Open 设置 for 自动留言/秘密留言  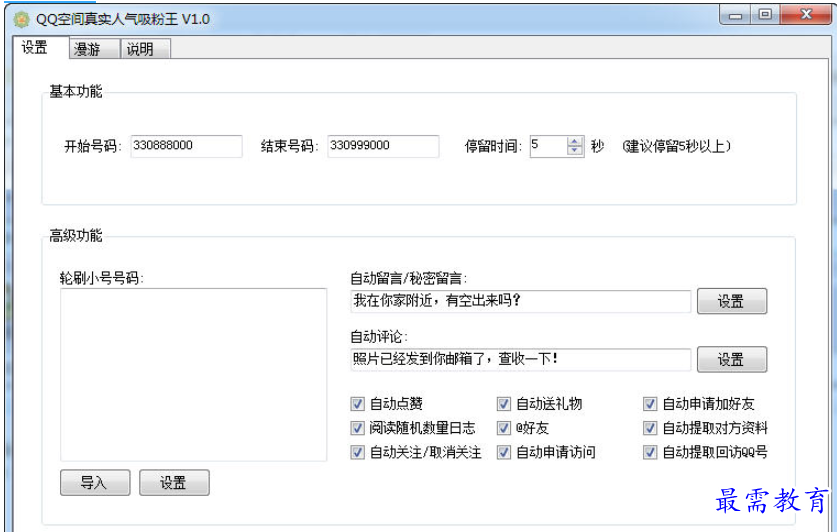tap(732, 301)
